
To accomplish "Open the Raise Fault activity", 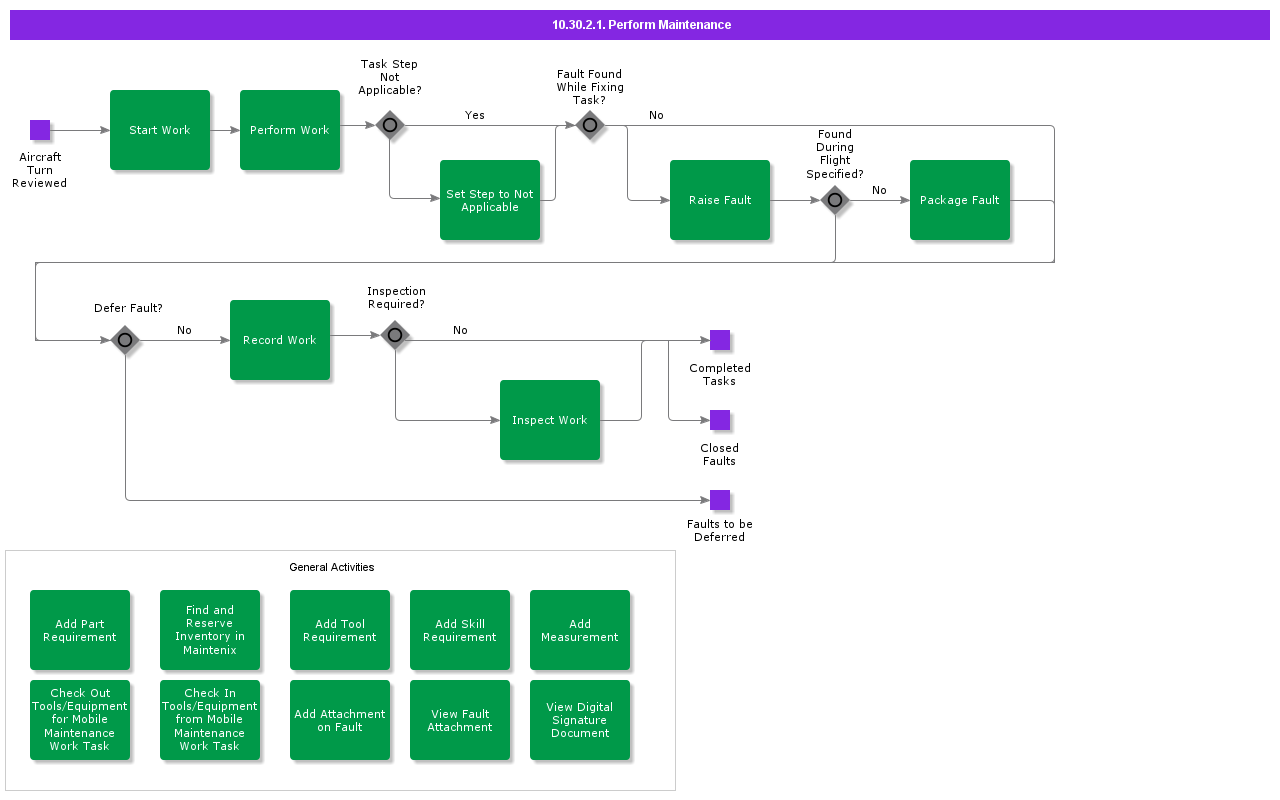I will click(x=720, y=200).
